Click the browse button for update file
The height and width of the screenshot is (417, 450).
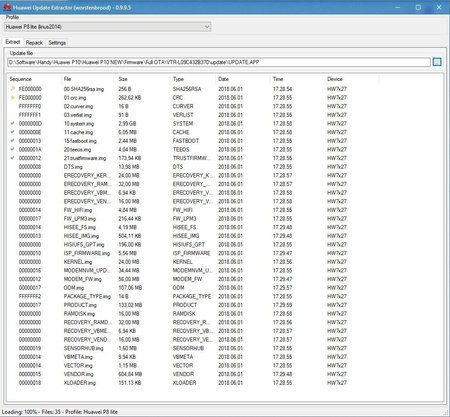(x=437, y=62)
